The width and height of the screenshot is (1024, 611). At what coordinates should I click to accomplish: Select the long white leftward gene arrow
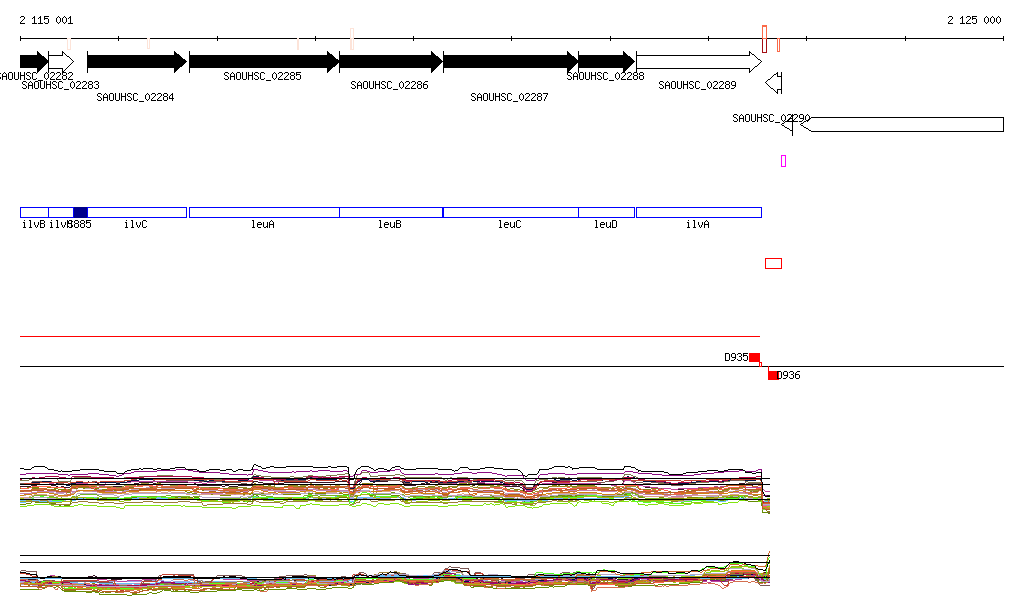pos(902,124)
